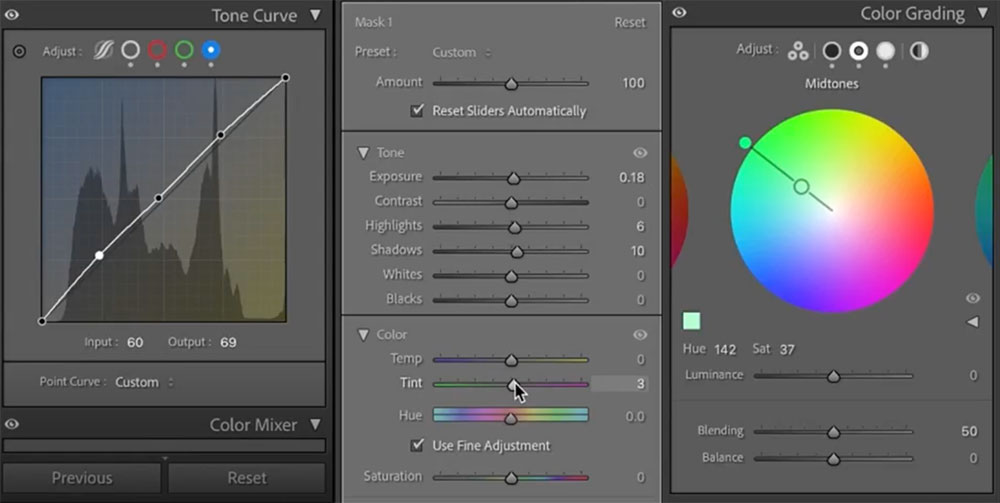Click the Temp slider handle

point(511,360)
